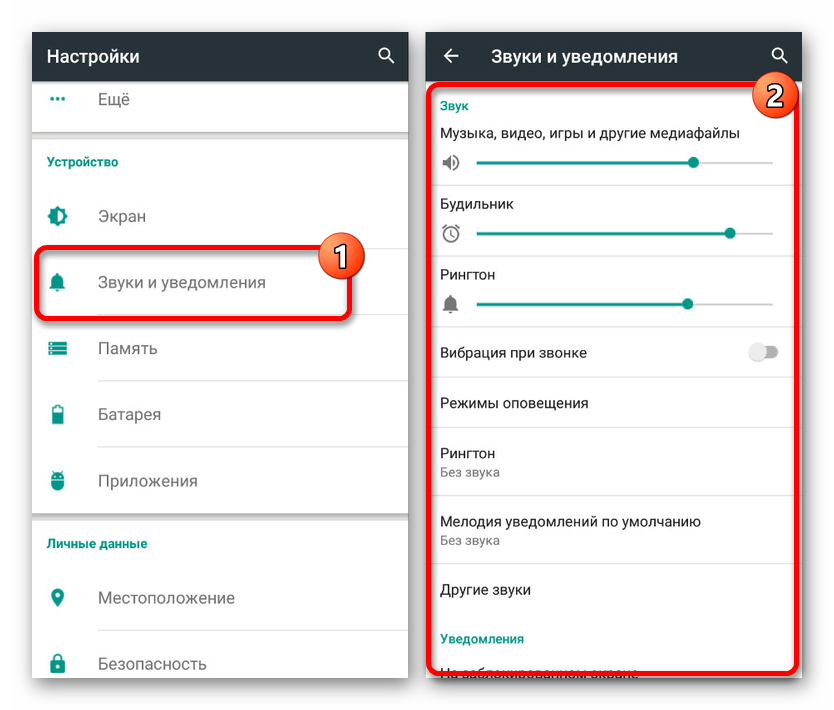This screenshot has width=834, height=710.
Task: Toggle the Вибрация при звонке switch
Action: [763, 352]
